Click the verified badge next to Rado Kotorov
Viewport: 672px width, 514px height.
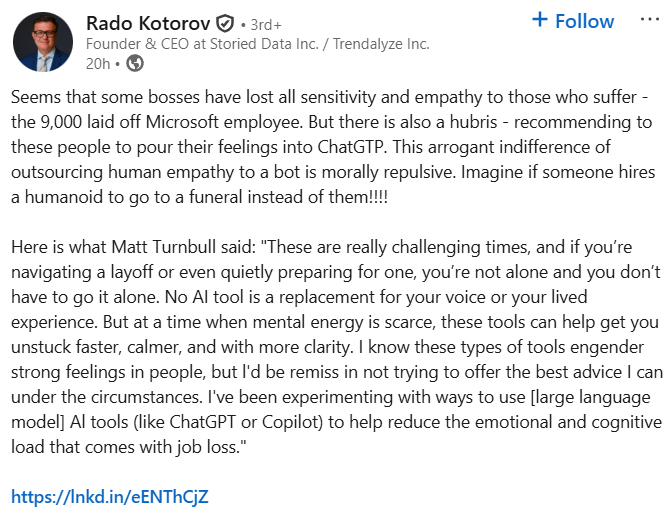[x=227, y=23]
